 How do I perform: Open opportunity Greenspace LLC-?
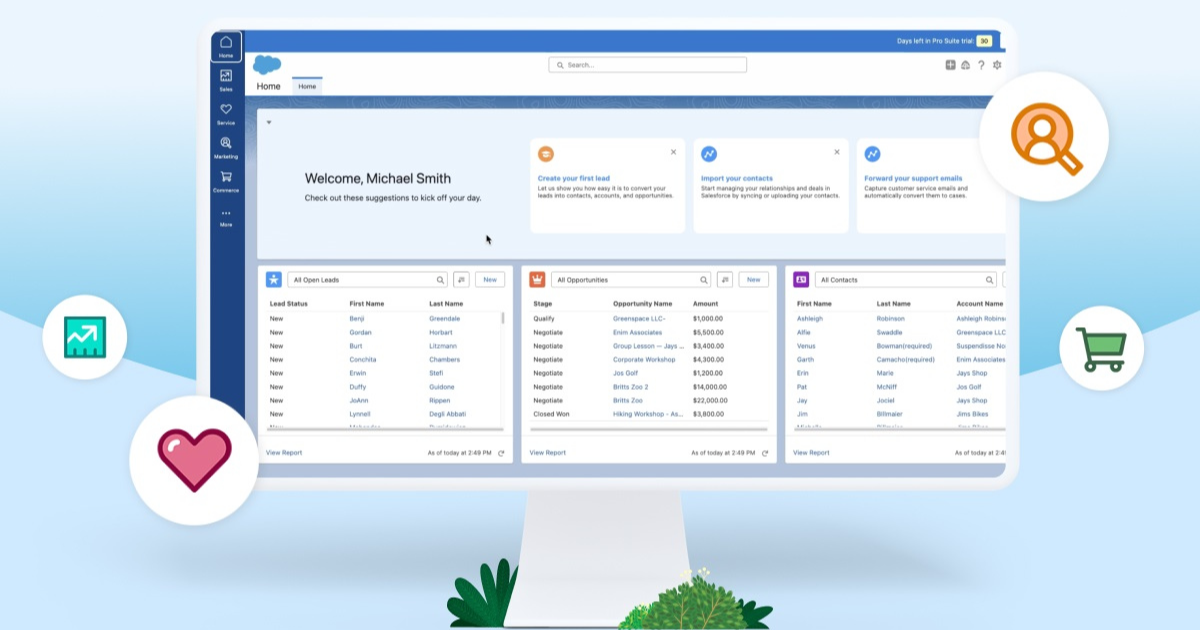pos(641,319)
